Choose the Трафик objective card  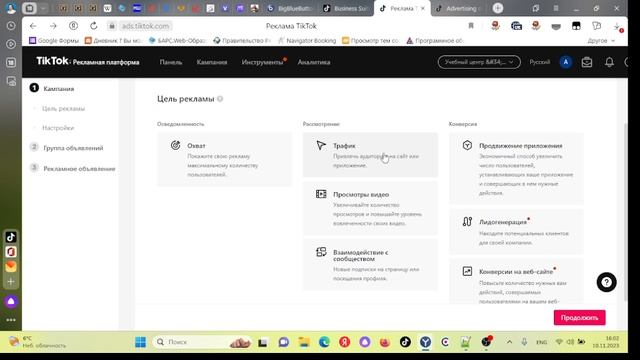coord(370,155)
